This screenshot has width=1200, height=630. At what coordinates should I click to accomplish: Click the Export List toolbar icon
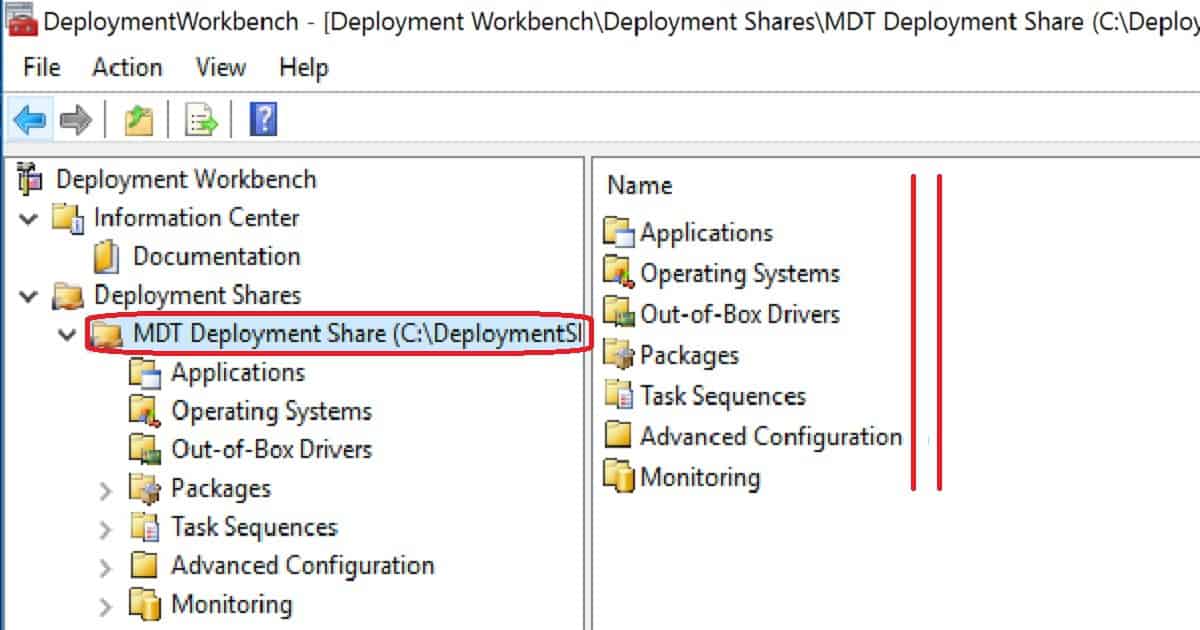tap(203, 121)
